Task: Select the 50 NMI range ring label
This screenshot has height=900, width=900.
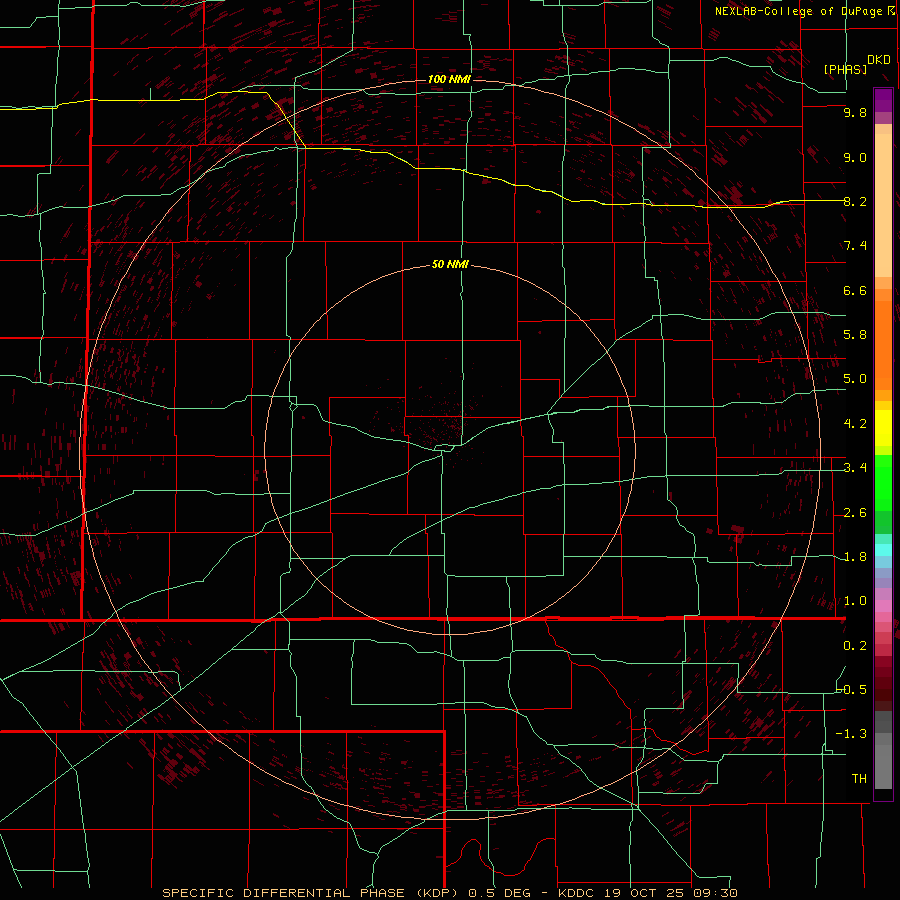Action: pos(449,265)
